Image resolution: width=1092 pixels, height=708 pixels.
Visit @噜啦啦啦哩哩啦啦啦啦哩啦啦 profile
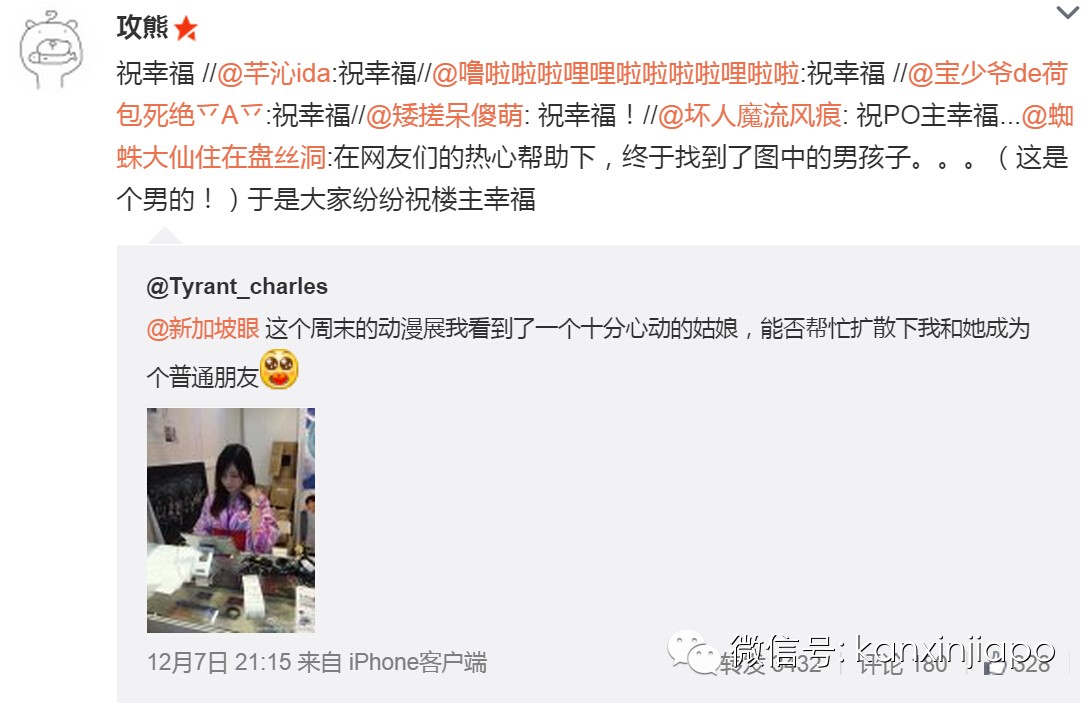616,73
